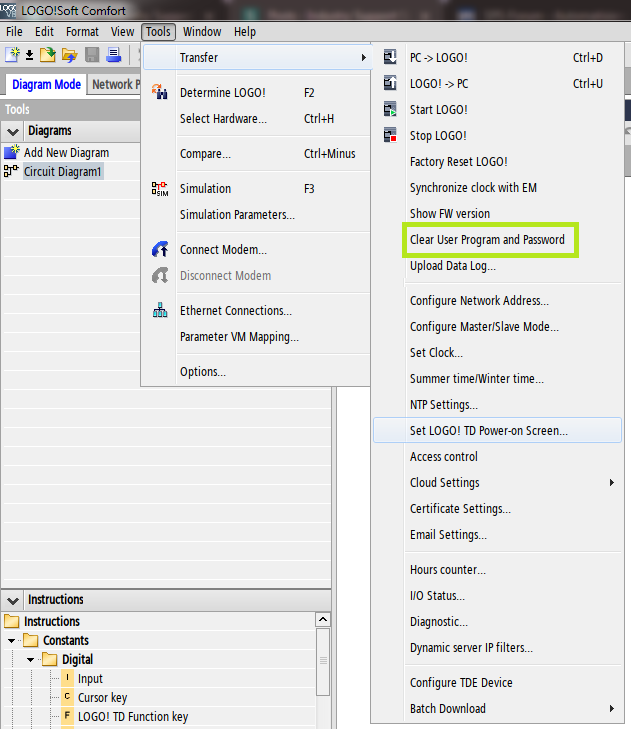Open Access control
This screenshot has width=631, height=729.
click(x=497, y=457)
